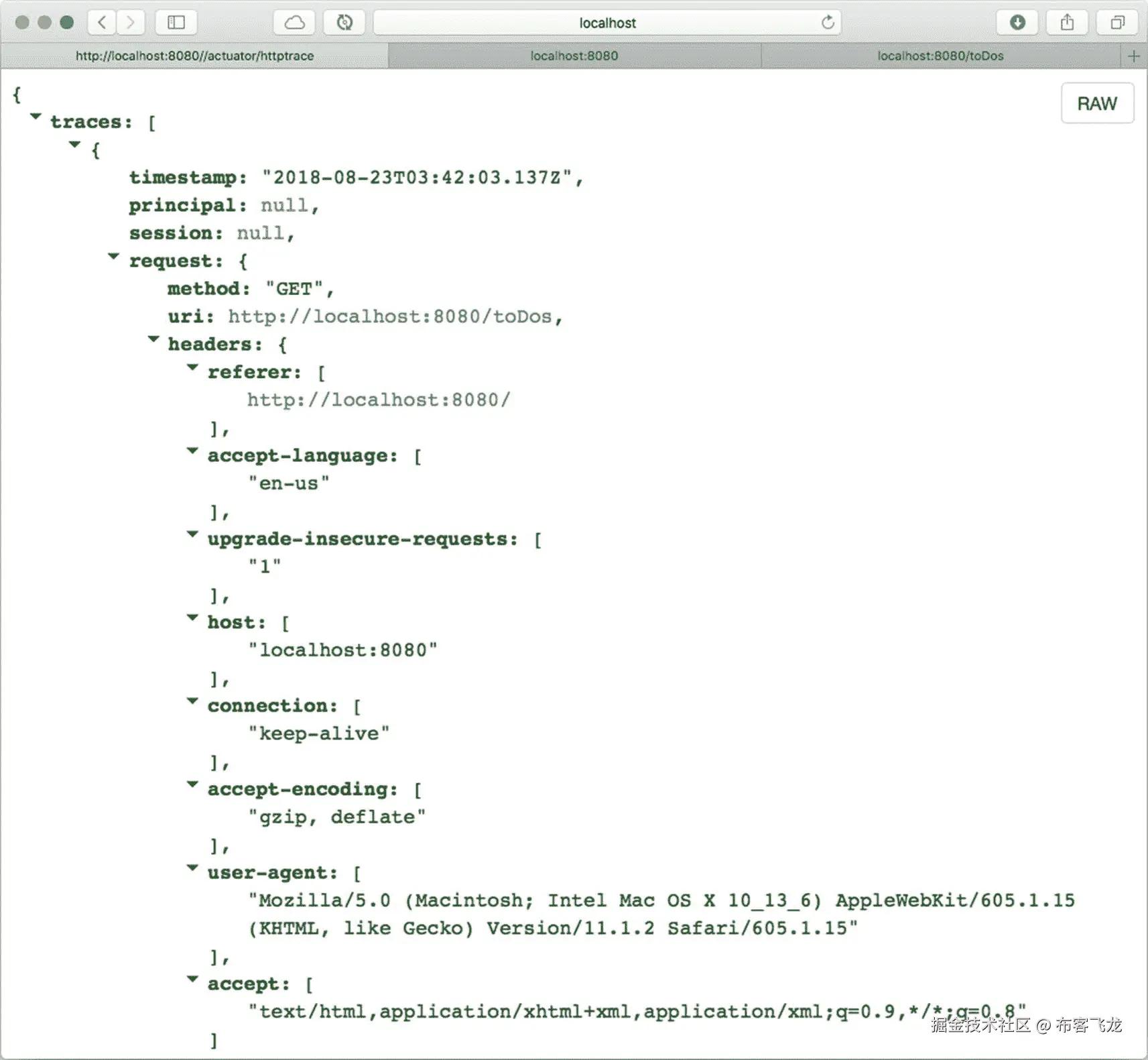Click the RAW view button

[x=1097, y=103]
